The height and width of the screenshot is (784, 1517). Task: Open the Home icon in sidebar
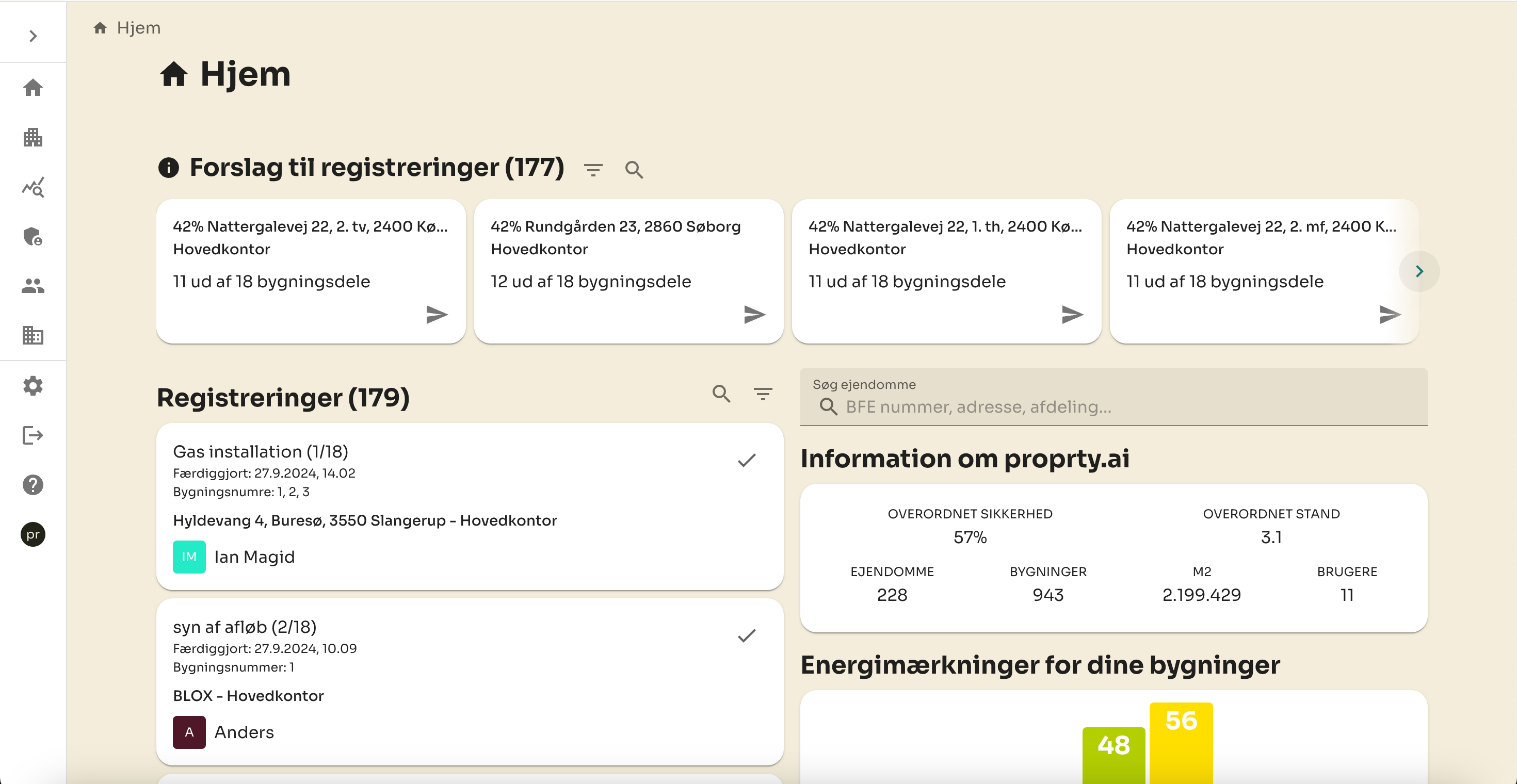[x=33, y=88]
